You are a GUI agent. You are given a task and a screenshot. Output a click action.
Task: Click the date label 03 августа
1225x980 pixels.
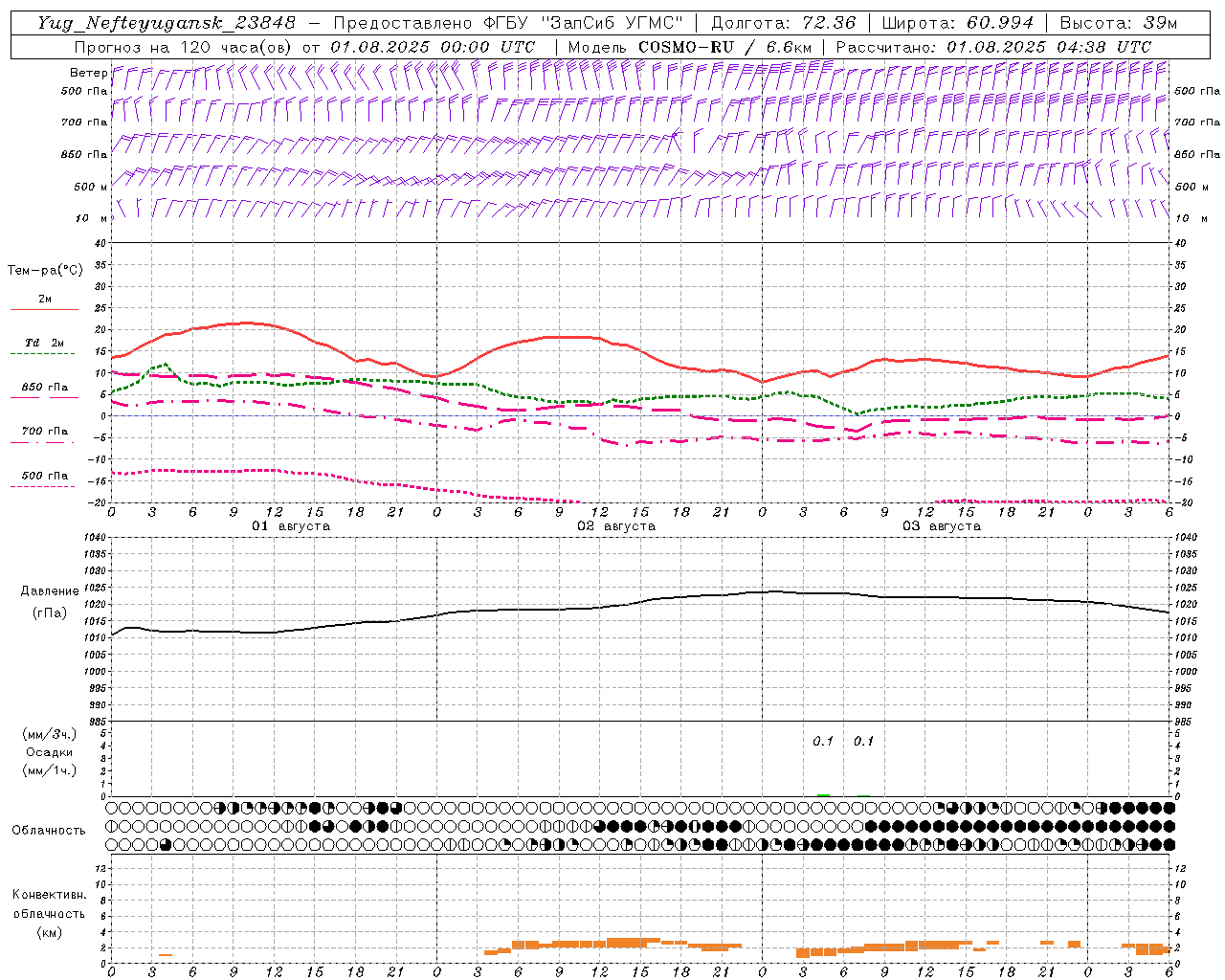click(x=942, y=526)
